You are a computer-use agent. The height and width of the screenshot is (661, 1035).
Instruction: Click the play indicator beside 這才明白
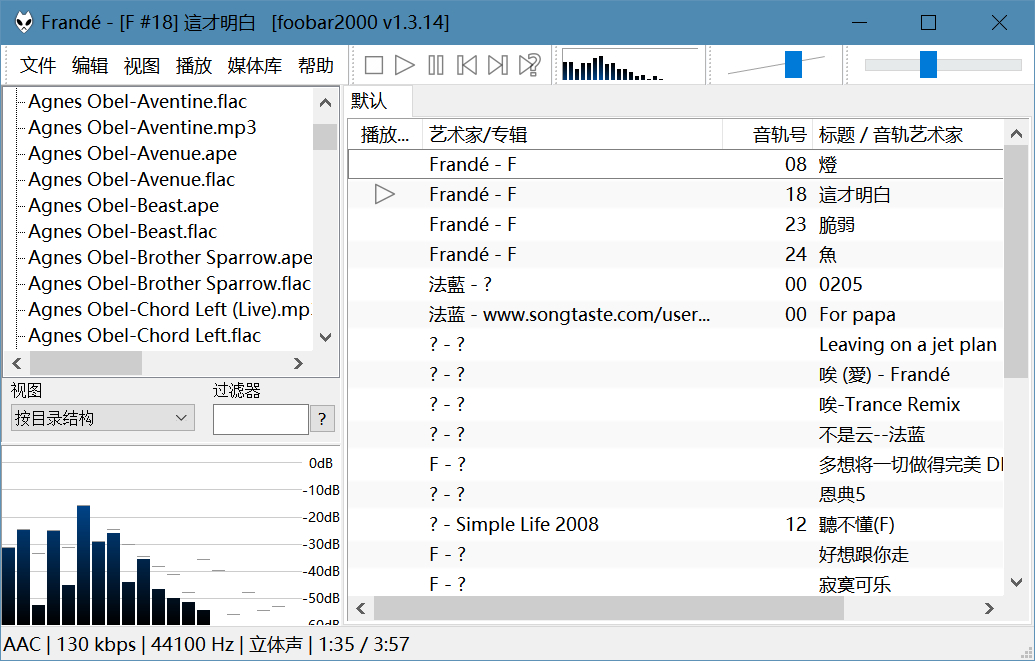[384, 194]
